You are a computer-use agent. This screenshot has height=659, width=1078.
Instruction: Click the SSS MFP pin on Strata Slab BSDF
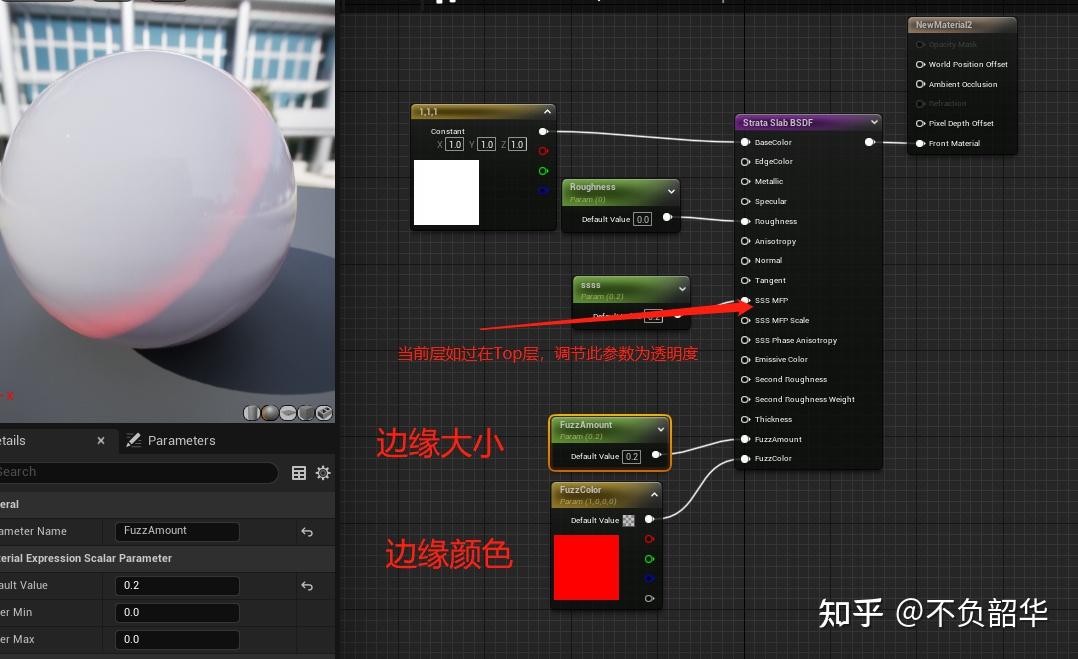(x=746, y=300)
